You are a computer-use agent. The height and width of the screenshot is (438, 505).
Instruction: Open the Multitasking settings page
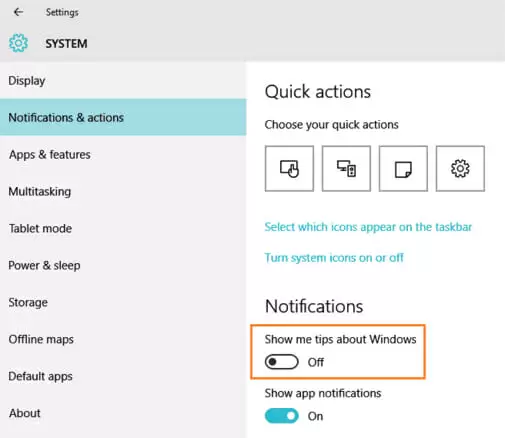pyautogui.click(x=123, y=191)
